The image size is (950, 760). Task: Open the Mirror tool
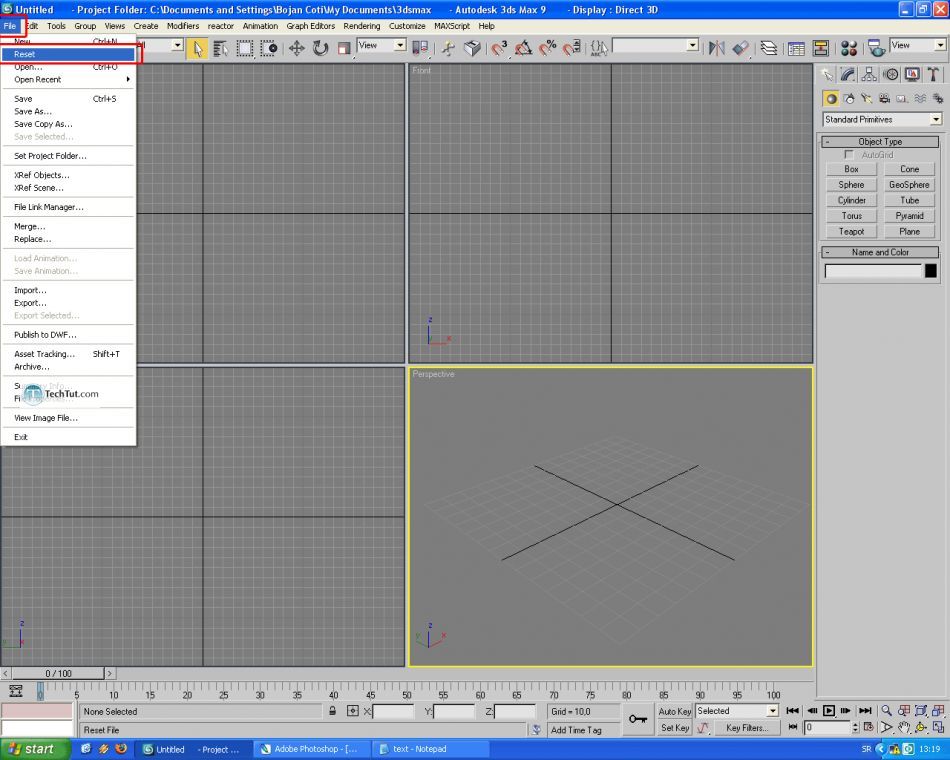pos(716,48)
